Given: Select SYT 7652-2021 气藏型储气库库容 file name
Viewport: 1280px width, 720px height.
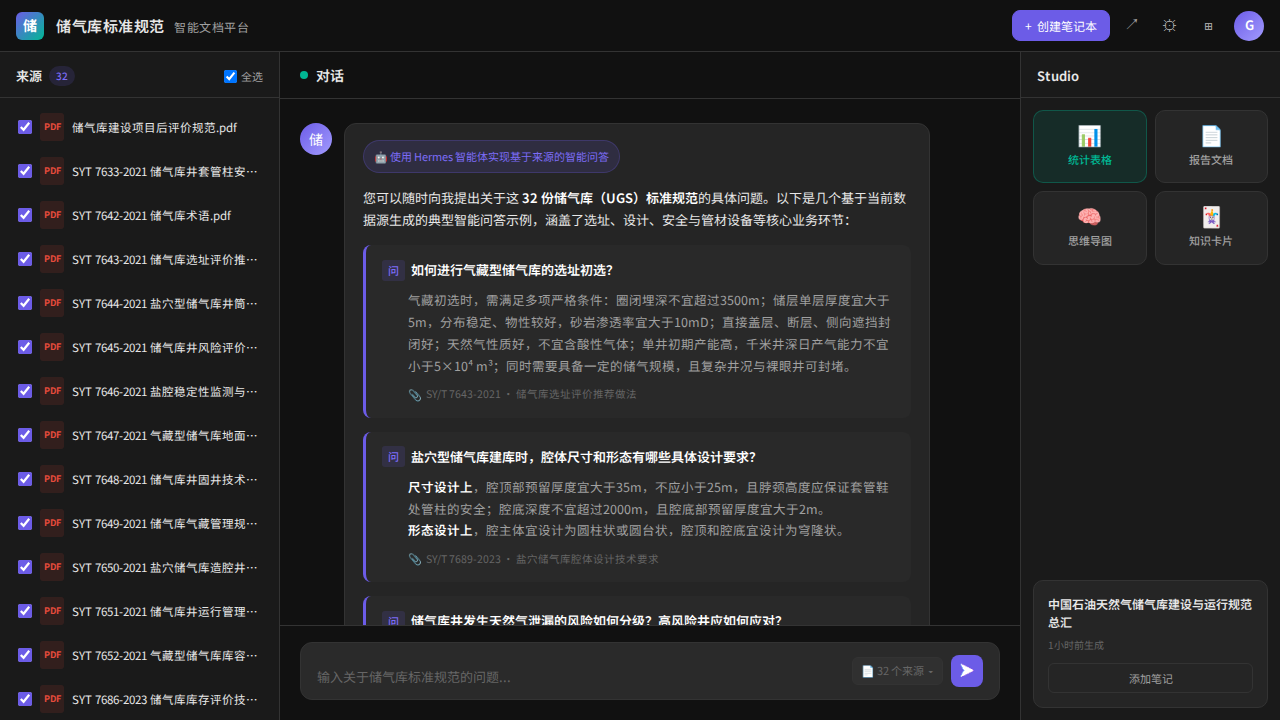Looking at the screenshot, I should coord(164,655).
